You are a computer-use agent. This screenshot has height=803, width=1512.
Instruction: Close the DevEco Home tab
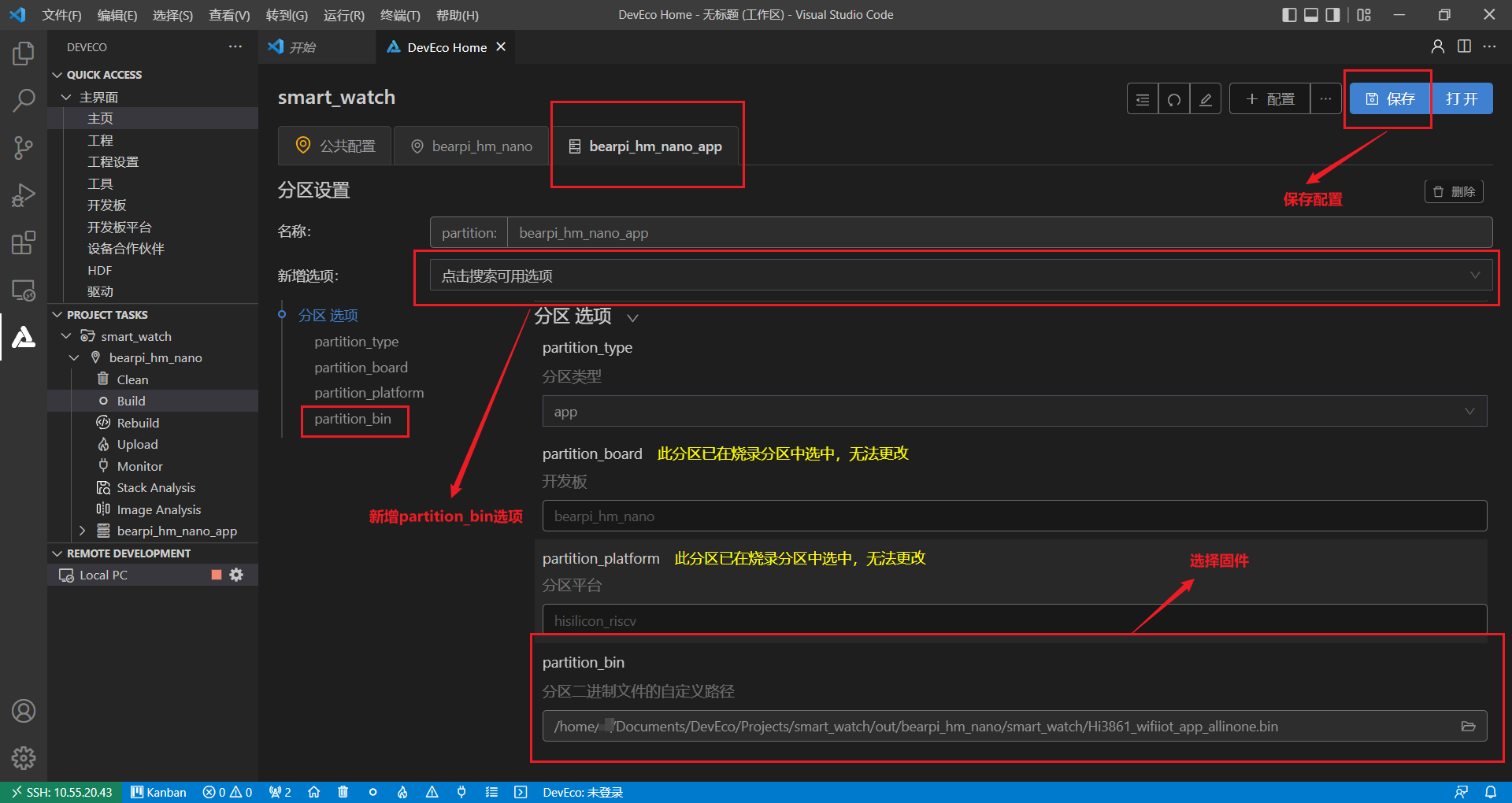pos(501,47)
